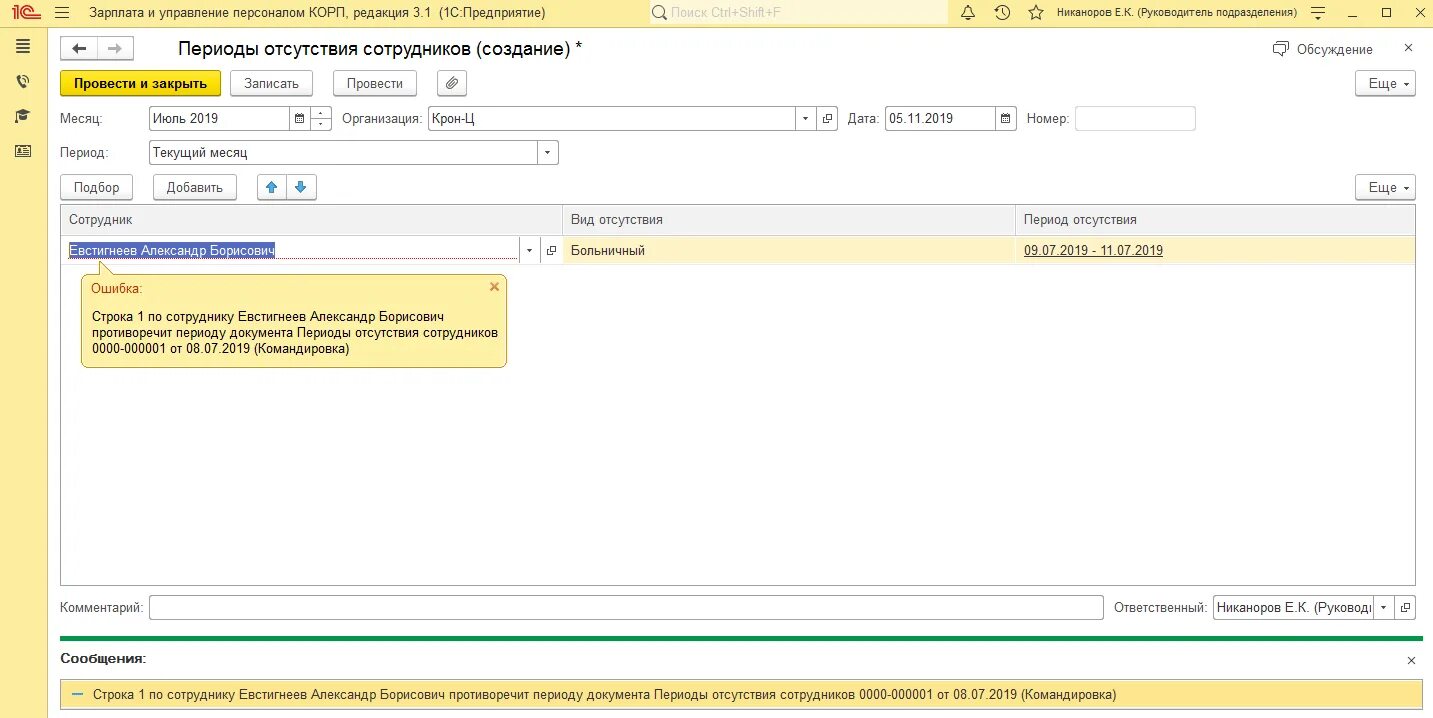Open attached files via the paperclip icon
Screen dimensions: 1433x718
pyautogui.click(x=452, y=83)
